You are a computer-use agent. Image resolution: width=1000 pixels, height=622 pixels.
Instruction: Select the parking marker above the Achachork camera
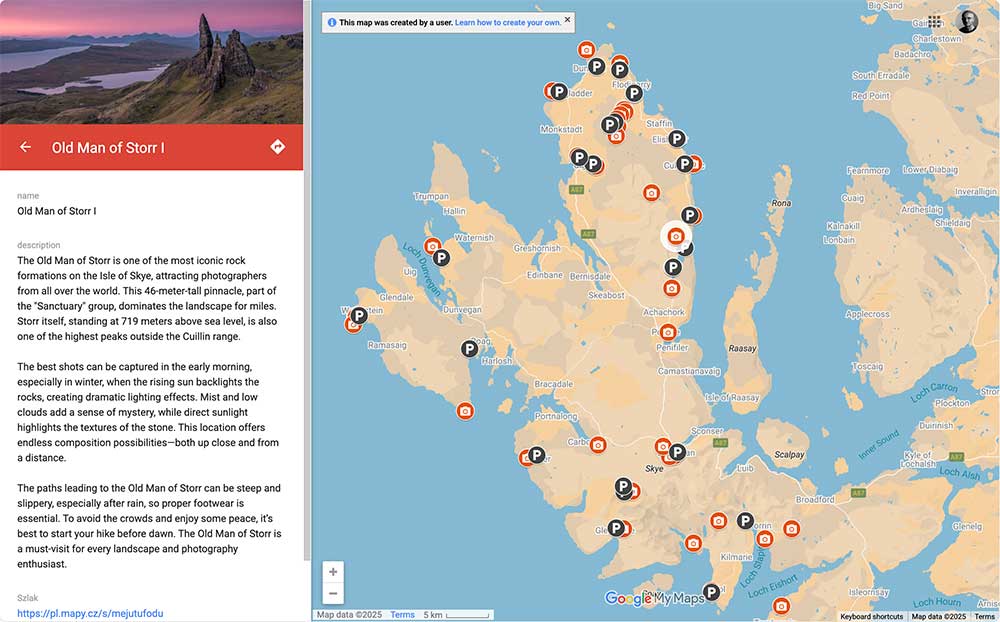673,267
